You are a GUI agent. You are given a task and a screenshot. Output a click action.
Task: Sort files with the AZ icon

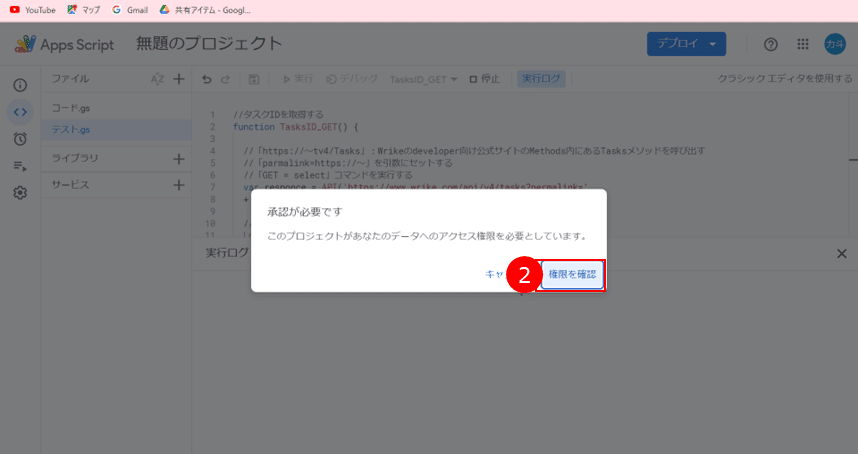157,79
